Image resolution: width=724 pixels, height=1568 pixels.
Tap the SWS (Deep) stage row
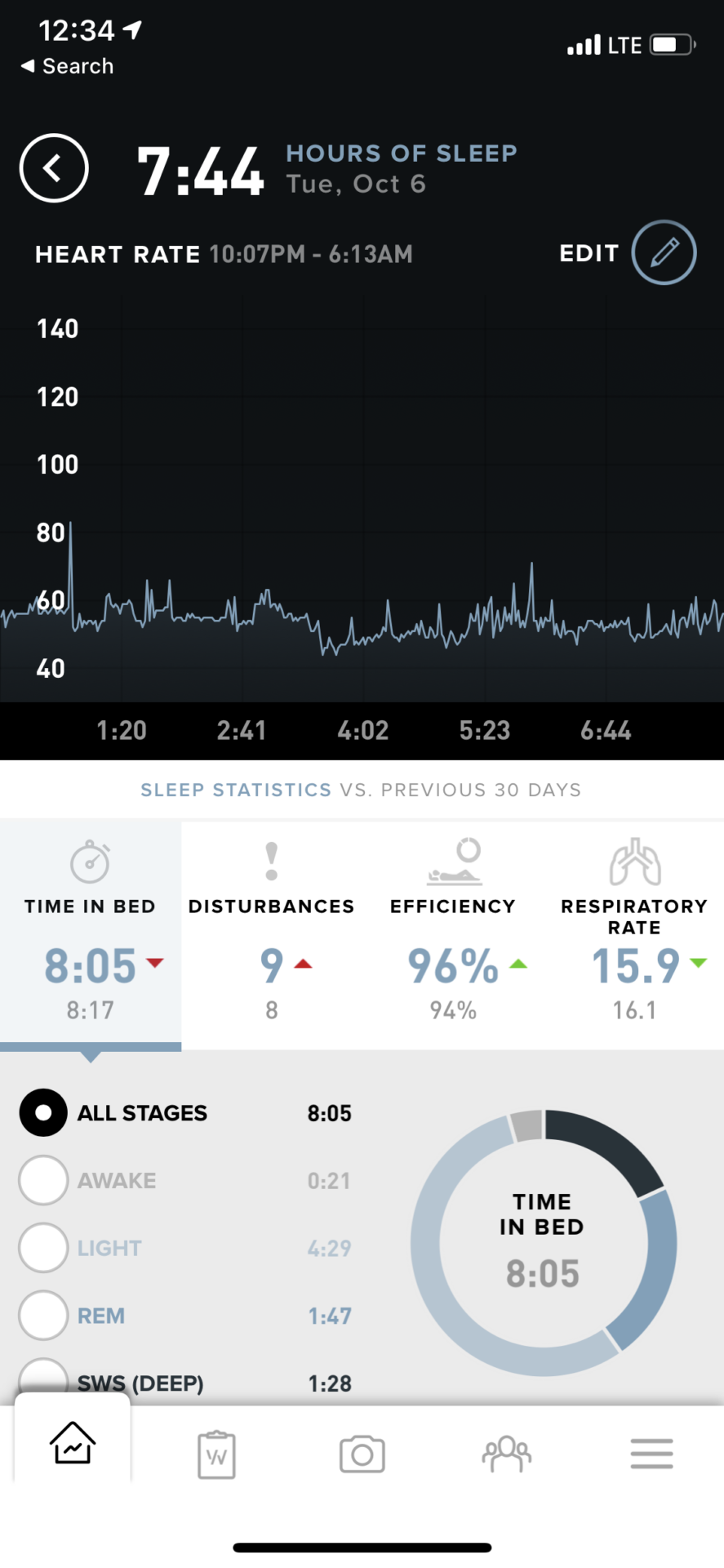coord(140,1383)
